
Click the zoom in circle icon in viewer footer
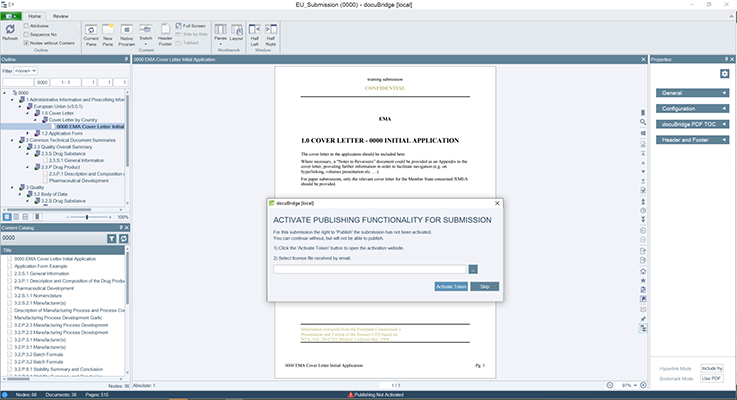[x=643, y=385]
